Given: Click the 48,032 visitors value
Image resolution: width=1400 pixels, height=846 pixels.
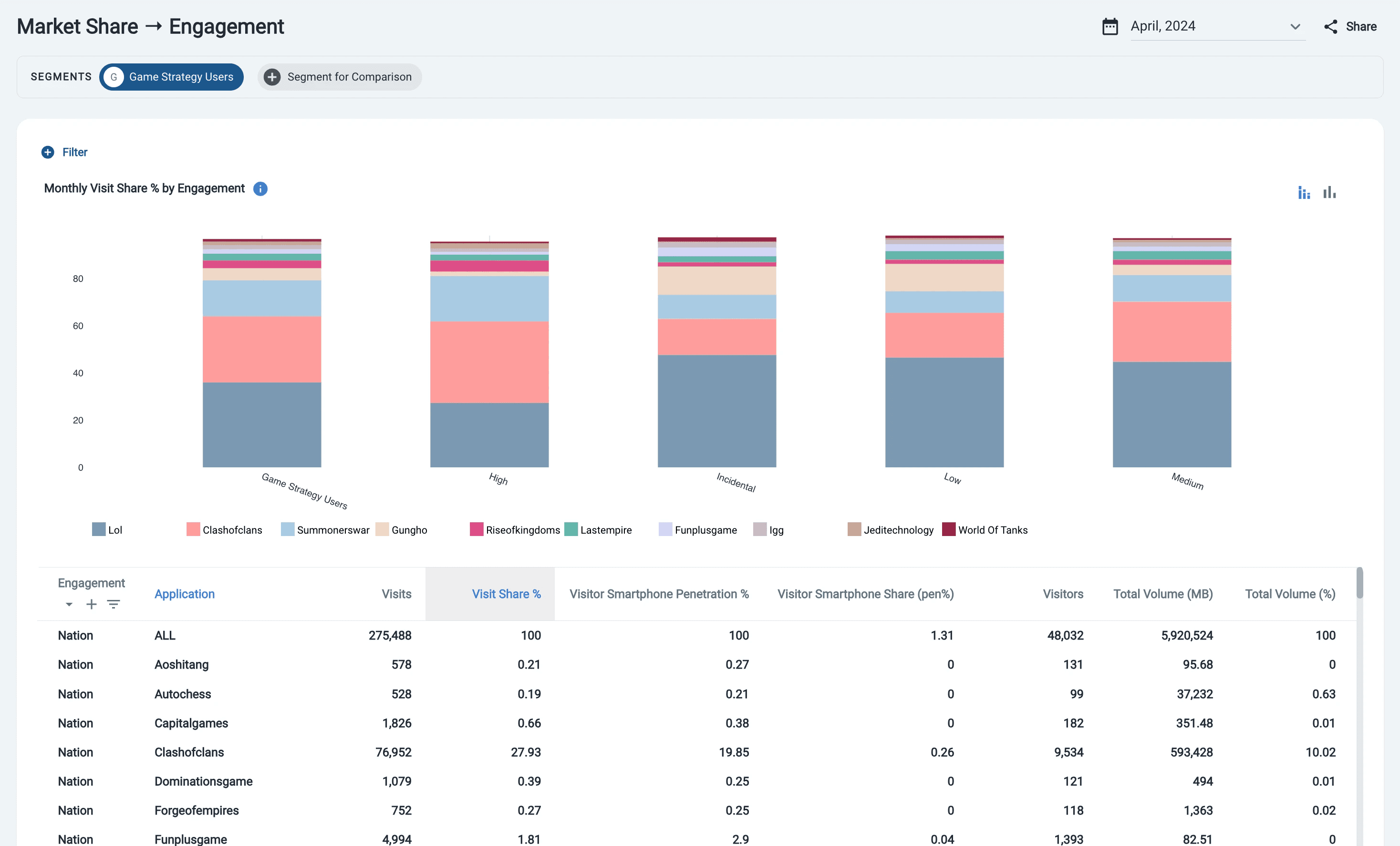Looking at the screenshot, I should click(1065, 635).
